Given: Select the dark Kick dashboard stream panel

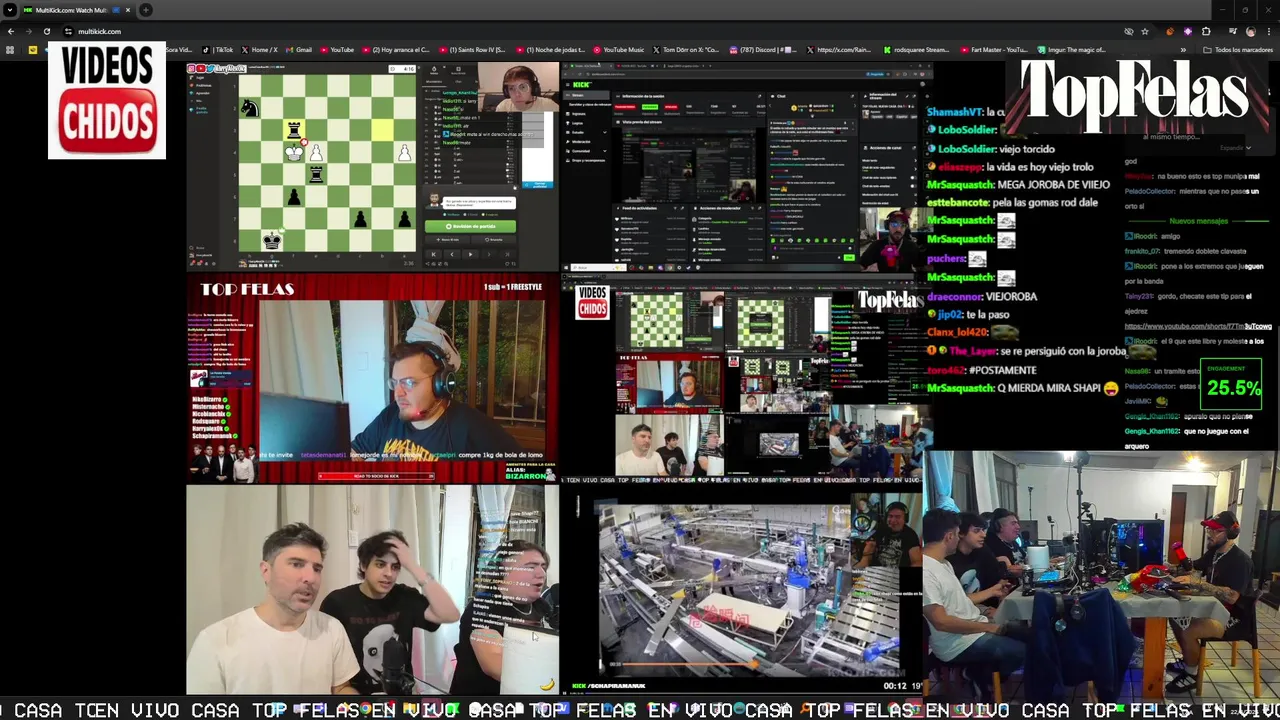Looking at the screenshot, I should tap(747, 167).
